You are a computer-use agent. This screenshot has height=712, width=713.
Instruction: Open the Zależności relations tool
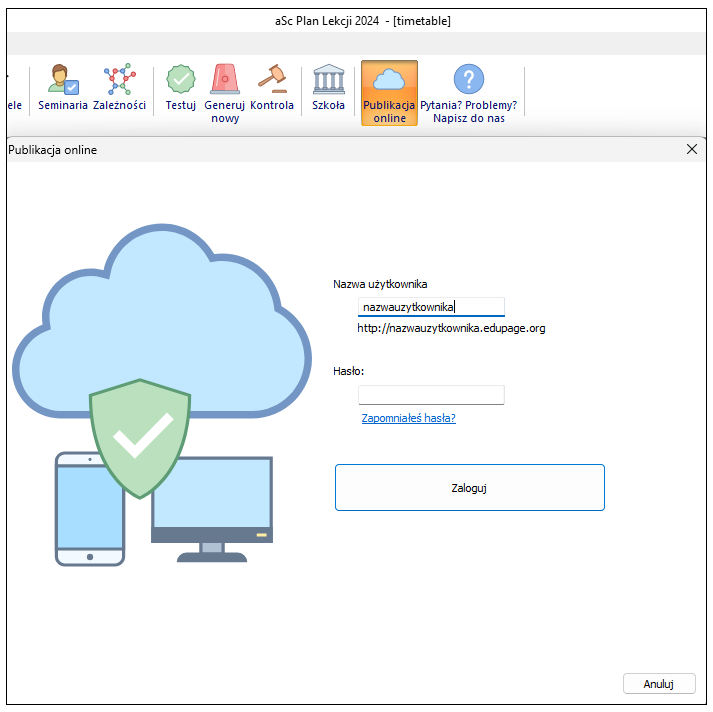pos(119,89)
